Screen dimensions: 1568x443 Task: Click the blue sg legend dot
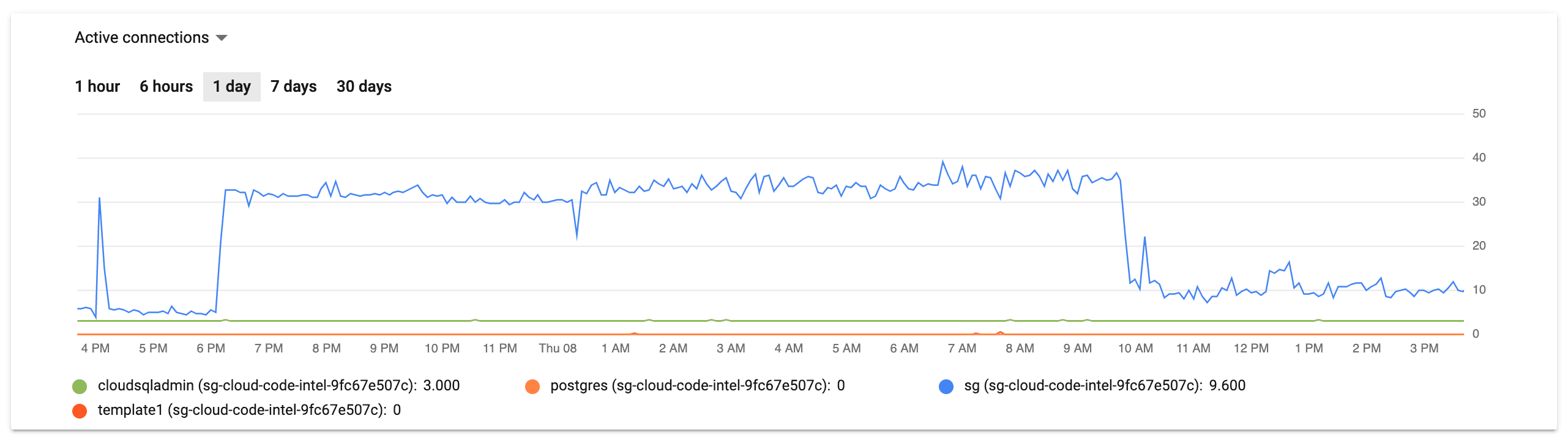pyautogui.click(x=946, y=386)
